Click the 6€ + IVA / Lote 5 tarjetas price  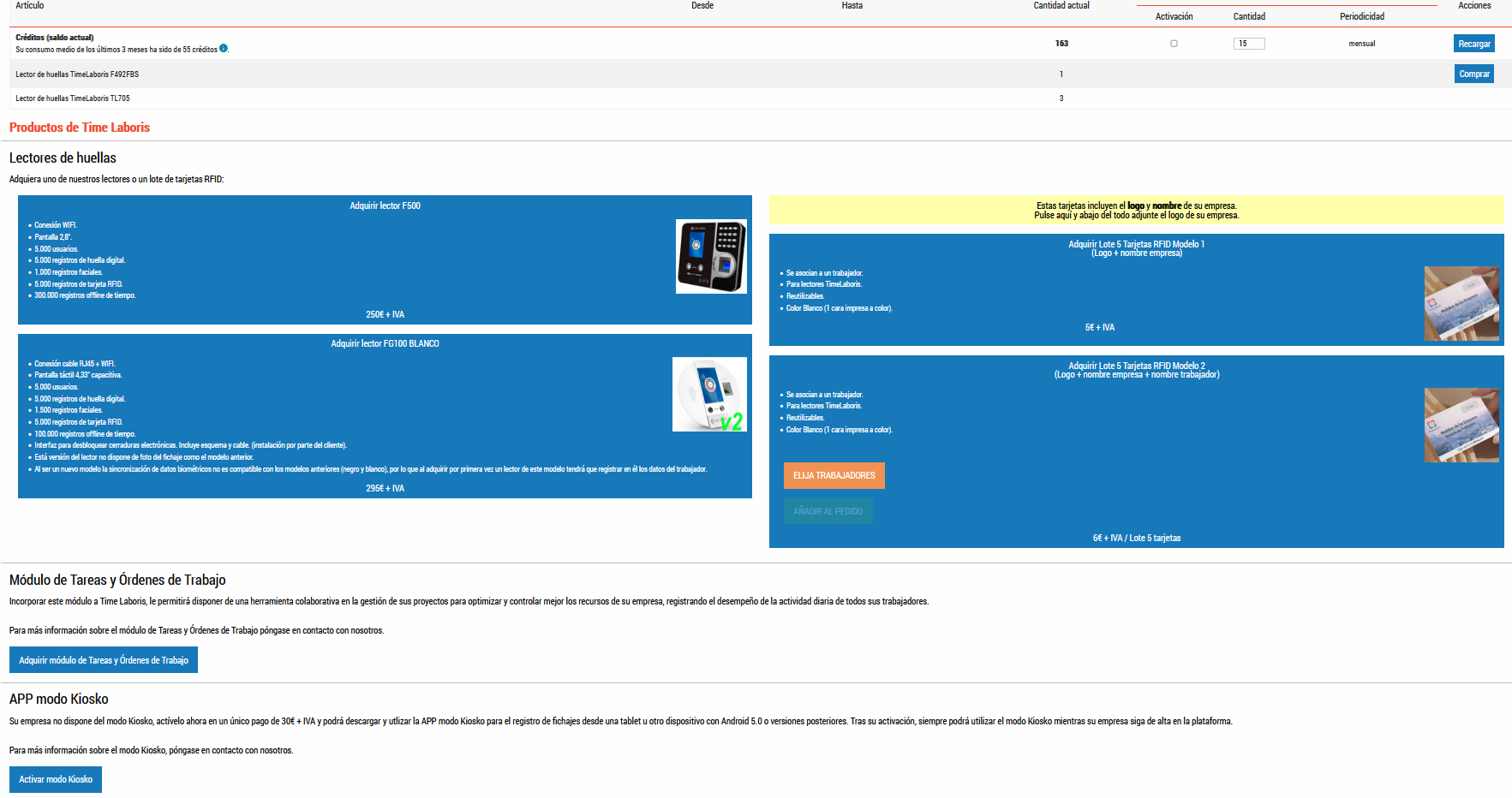click(x=1136, y=538)
